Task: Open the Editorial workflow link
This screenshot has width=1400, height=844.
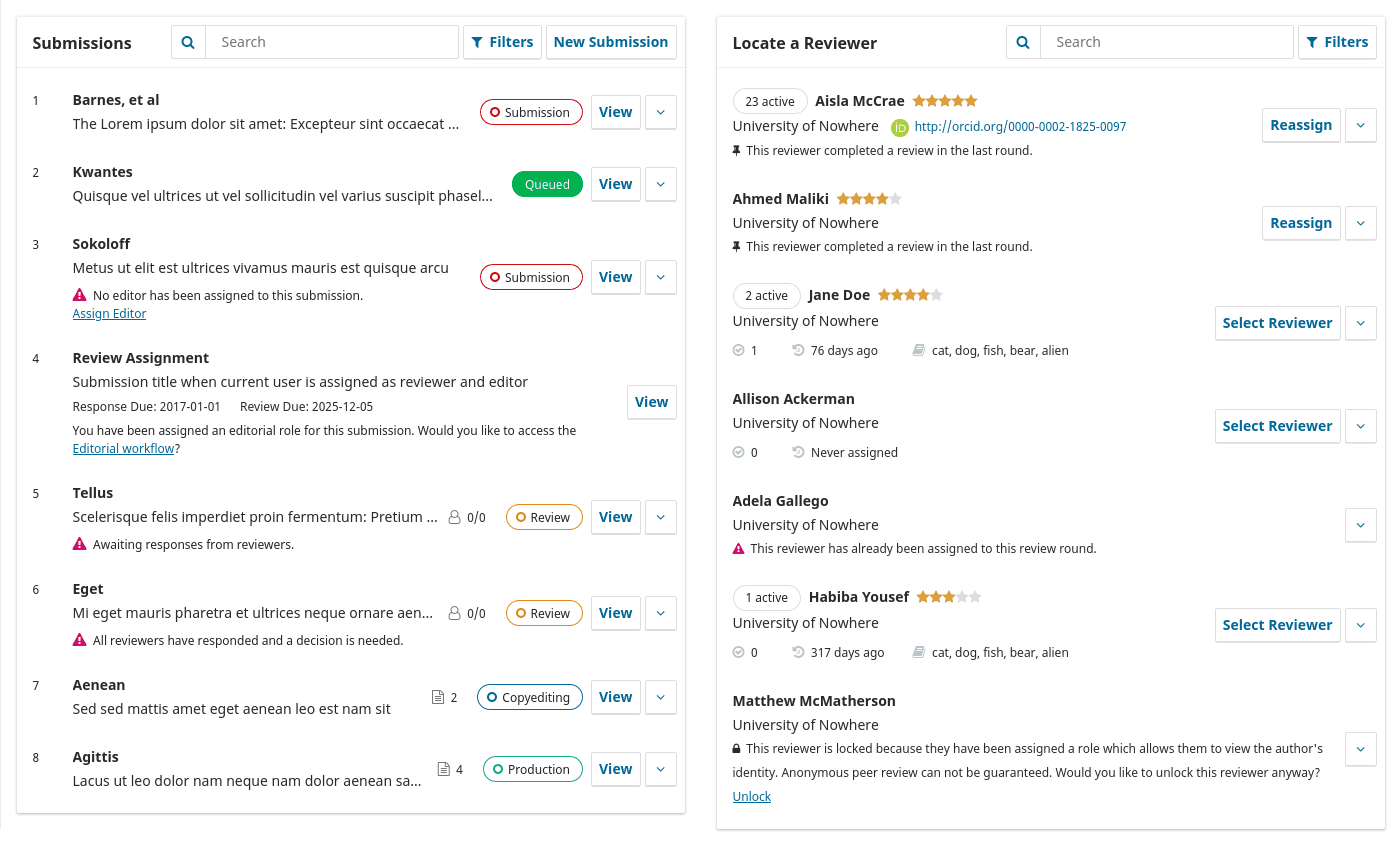Action: (123, 448)
